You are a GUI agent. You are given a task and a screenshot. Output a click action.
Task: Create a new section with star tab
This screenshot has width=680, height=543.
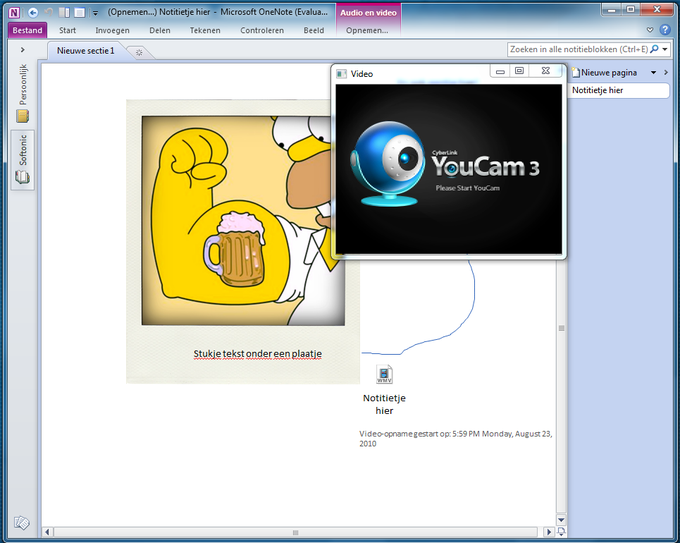[139, 52]
